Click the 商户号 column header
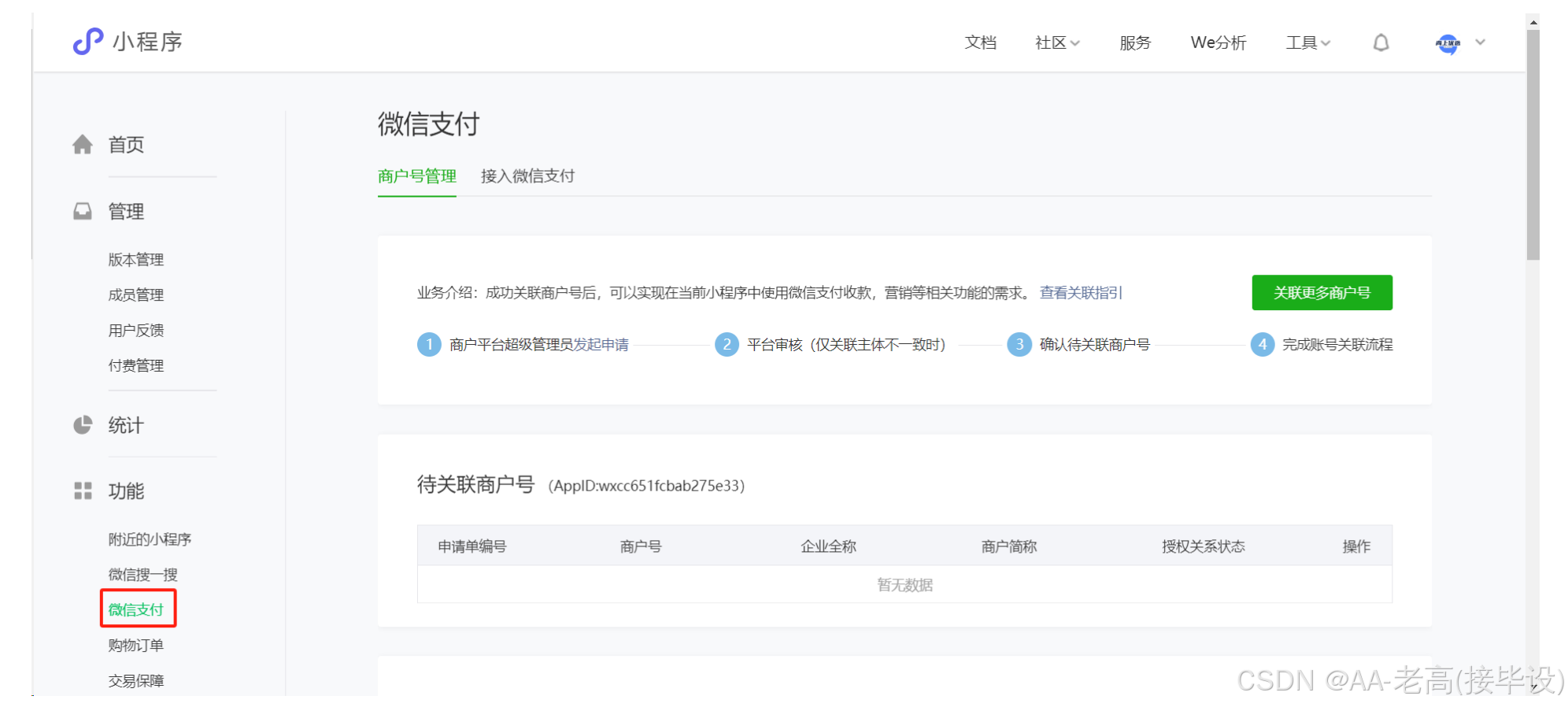This screenshot has height=707, width=1568. [641, 546]
